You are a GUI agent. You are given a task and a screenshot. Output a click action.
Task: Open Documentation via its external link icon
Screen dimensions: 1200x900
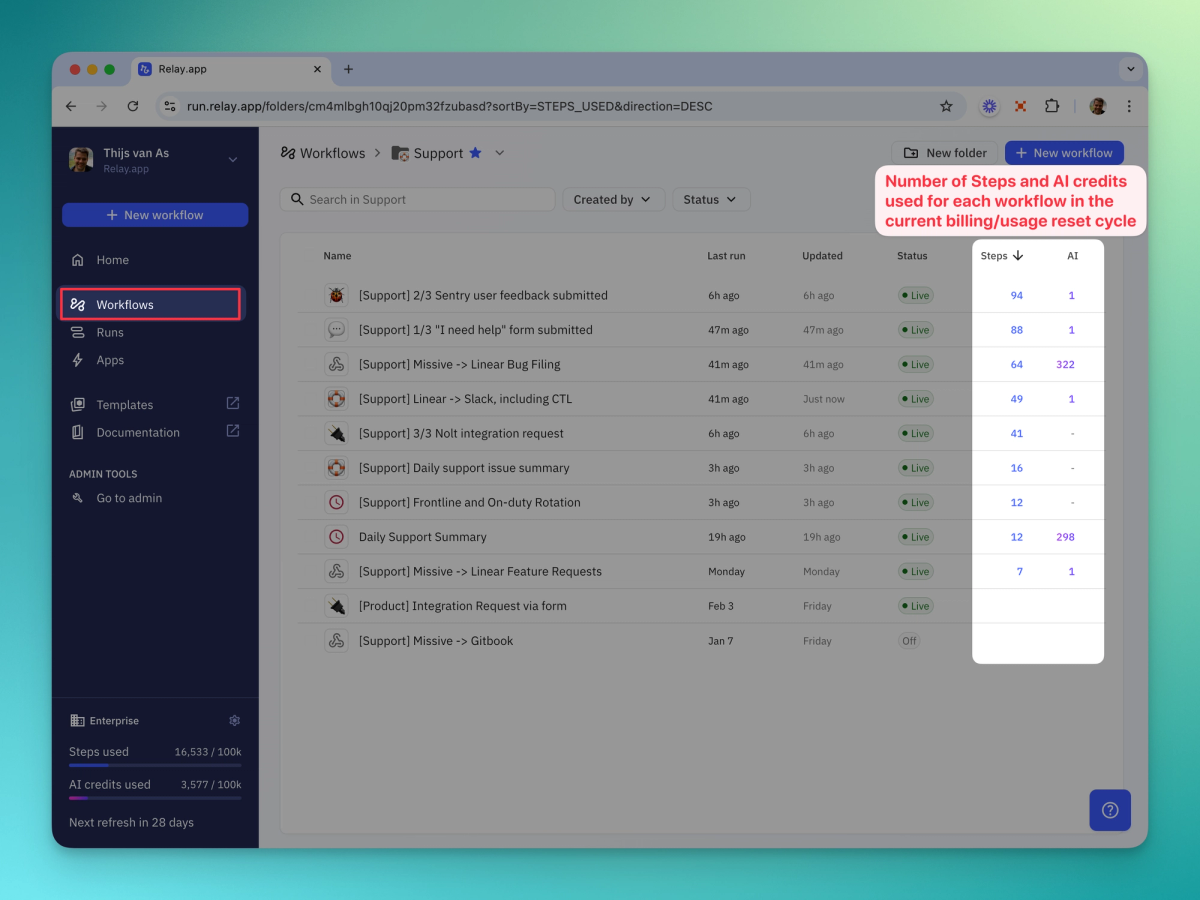[232, 432]
